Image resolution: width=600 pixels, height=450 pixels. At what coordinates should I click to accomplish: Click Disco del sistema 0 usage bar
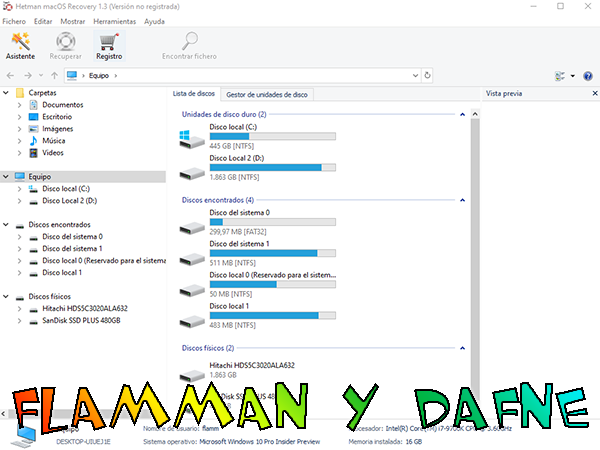[272, 222]
